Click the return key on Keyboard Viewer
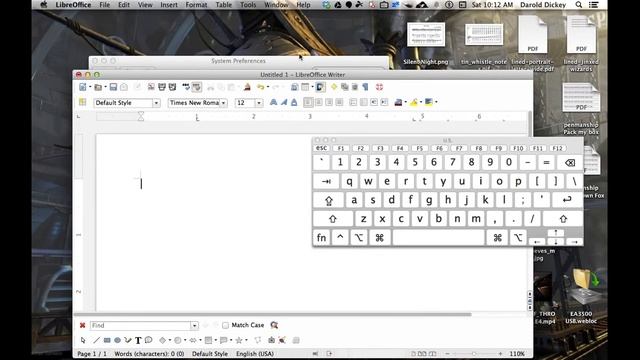This screenshot has width=640, height=360. coord(567,200)
